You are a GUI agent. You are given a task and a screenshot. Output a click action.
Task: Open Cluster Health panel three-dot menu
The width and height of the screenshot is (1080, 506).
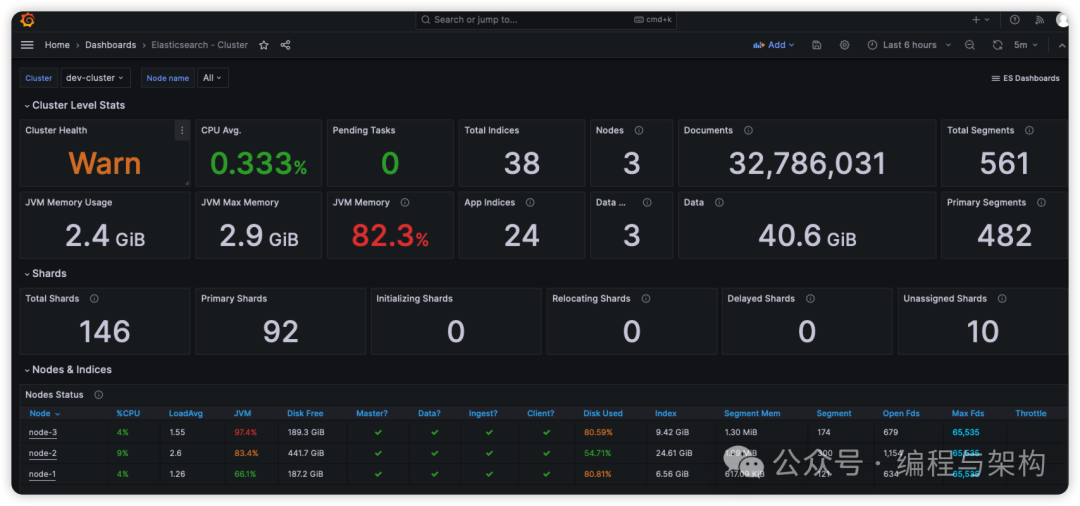tap(182, 130)
